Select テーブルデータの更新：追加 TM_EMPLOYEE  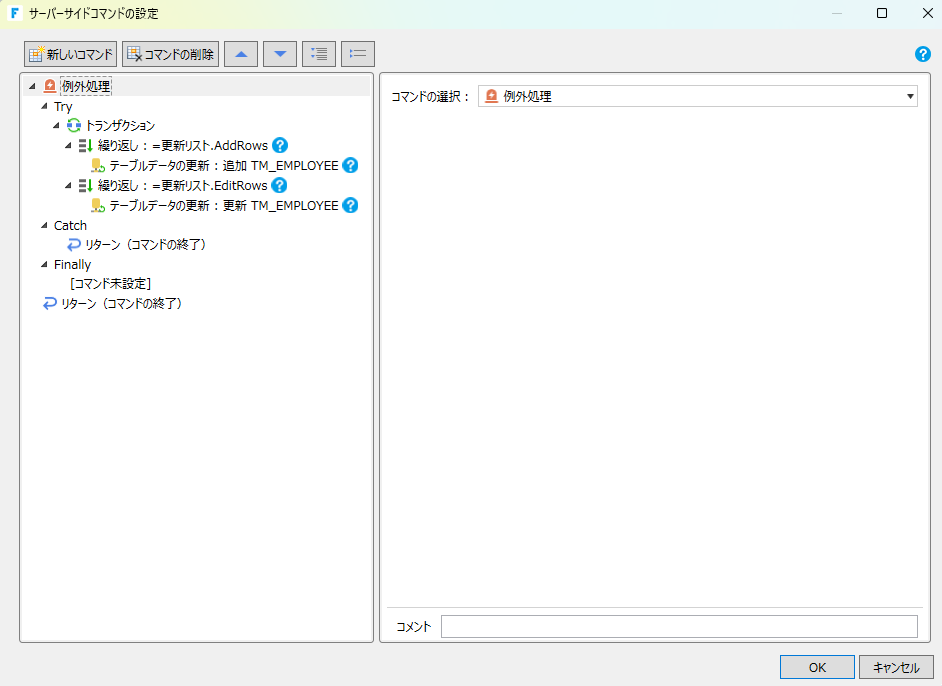pos(223,165)
